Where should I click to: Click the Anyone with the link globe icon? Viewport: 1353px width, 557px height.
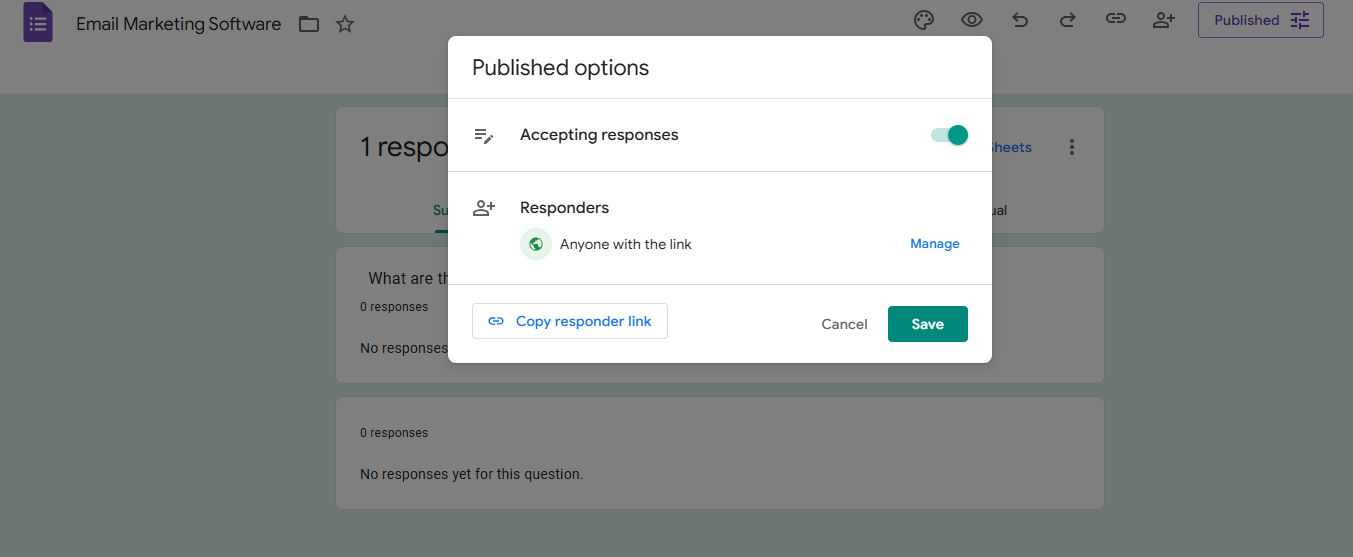536,244
